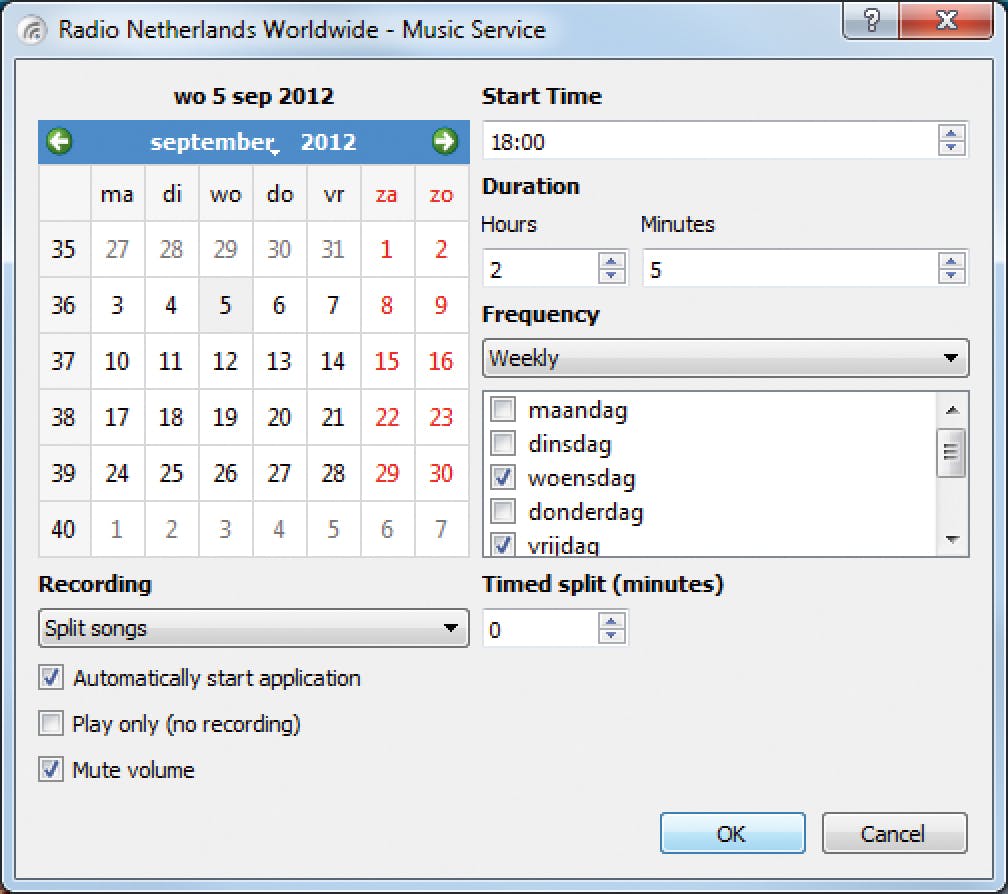Click the 2012 year in calendar header
1008x894 pixels.
point(328,143)
